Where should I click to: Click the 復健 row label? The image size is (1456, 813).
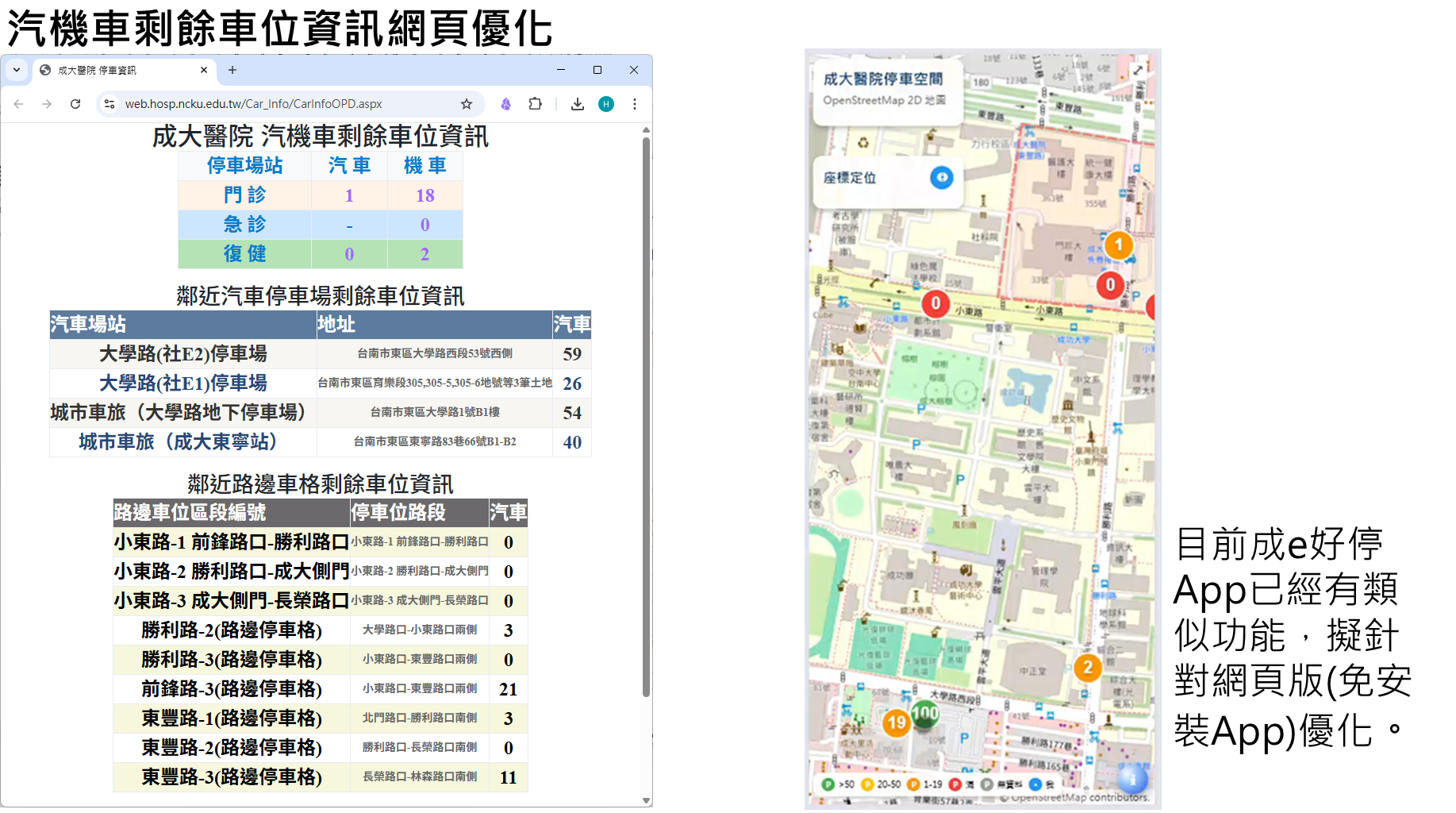(x=245, y=253)
